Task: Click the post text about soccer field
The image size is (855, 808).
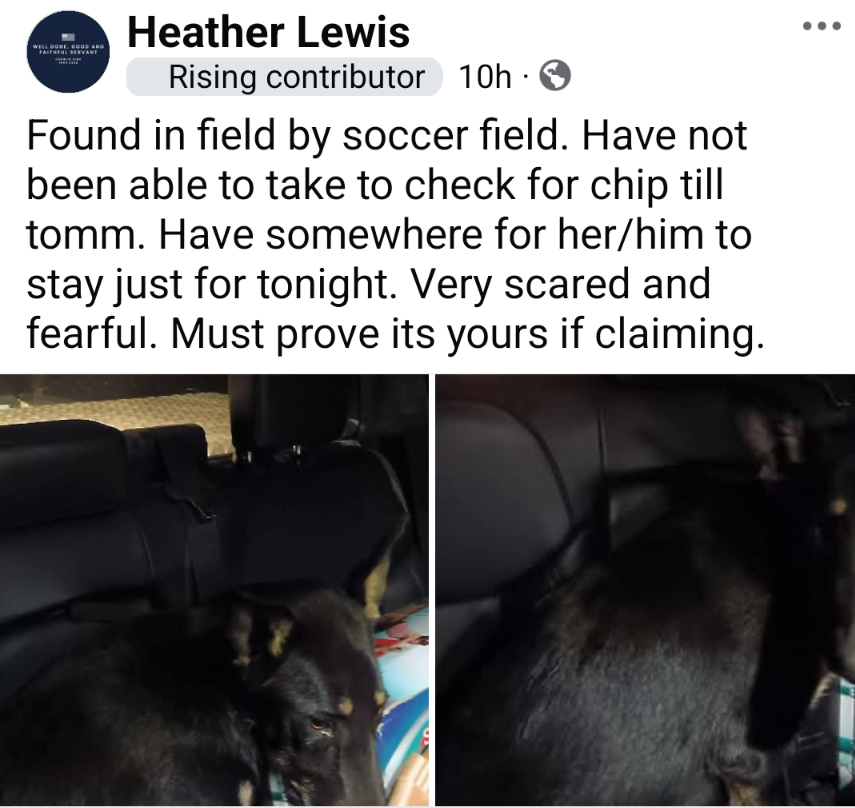Action: pyautogui.click(x=395, y=234)
